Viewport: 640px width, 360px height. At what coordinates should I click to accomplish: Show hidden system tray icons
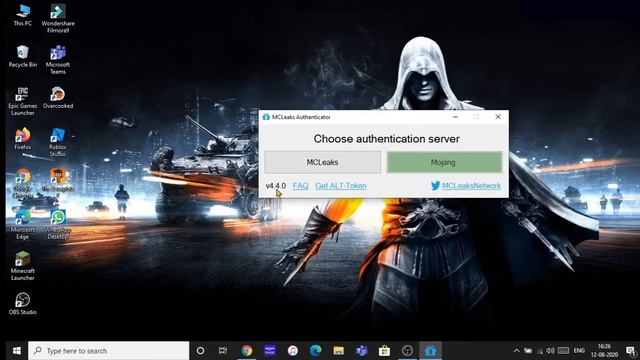pos(516,351)
